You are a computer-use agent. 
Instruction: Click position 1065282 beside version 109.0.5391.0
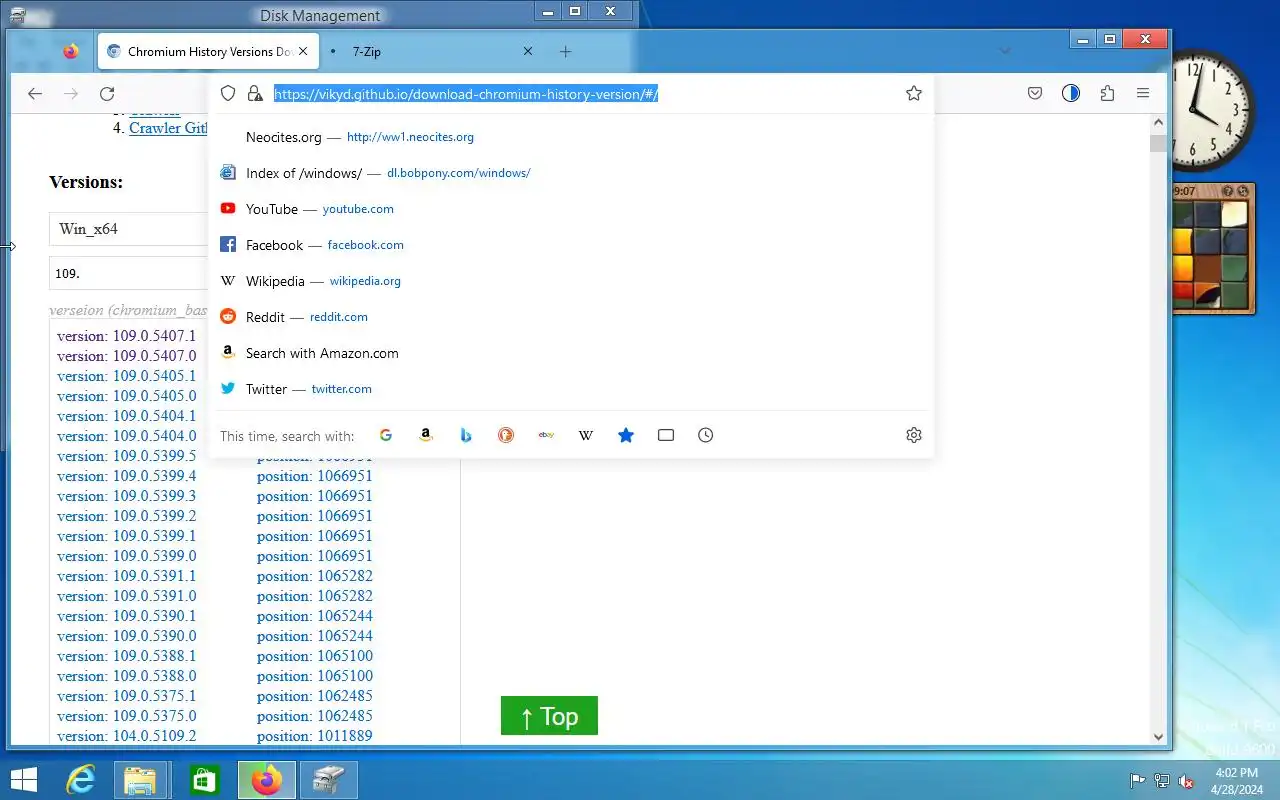tap(314, 596)
